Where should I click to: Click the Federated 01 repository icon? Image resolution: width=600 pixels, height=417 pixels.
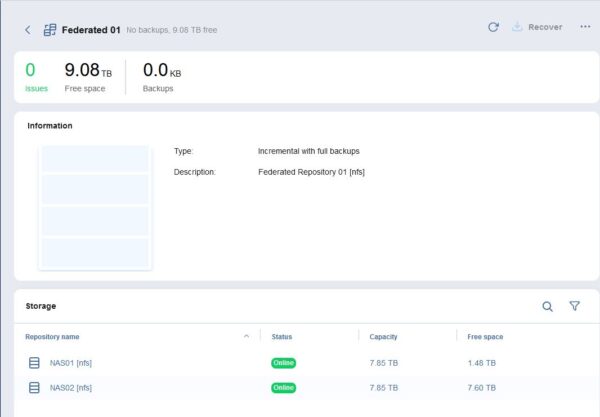pyautogui.click(x=50, y=30)
